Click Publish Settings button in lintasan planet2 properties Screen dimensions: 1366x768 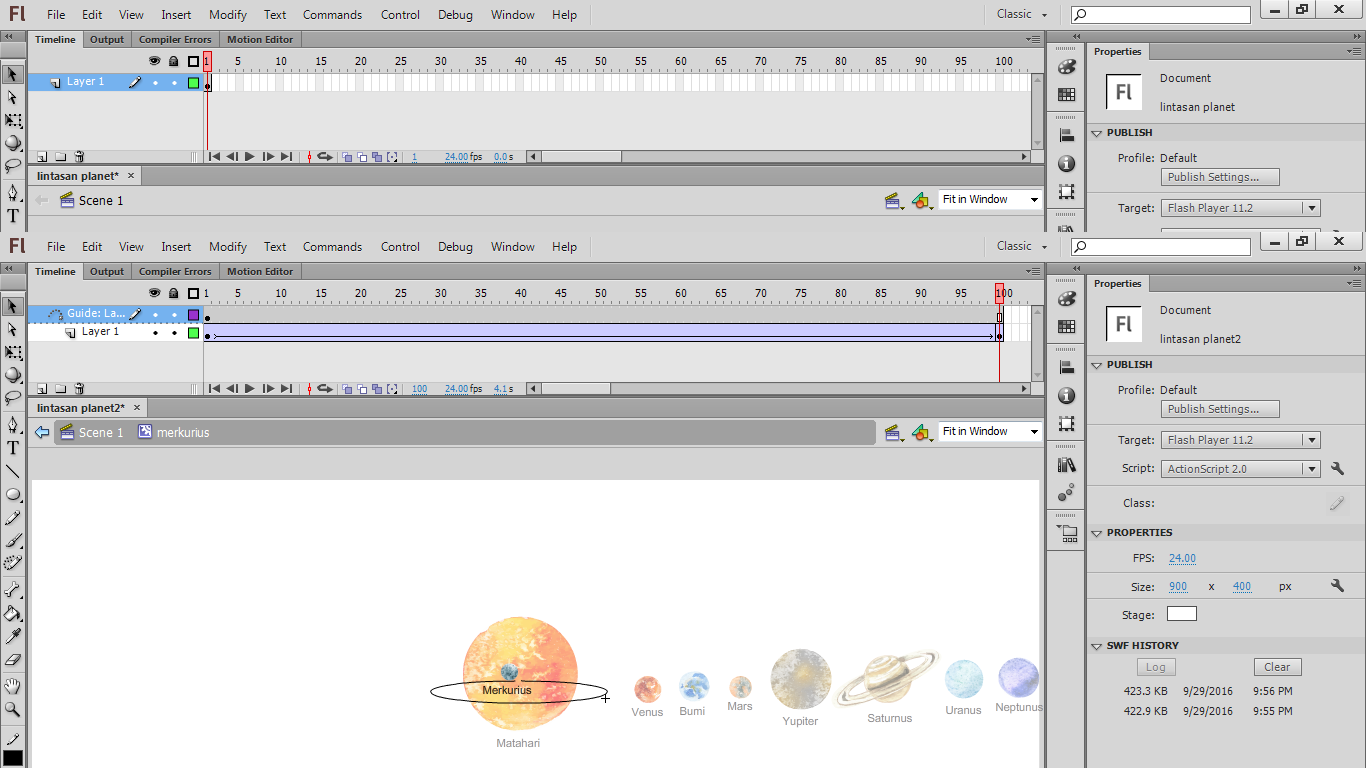[x=1220, y=409]
